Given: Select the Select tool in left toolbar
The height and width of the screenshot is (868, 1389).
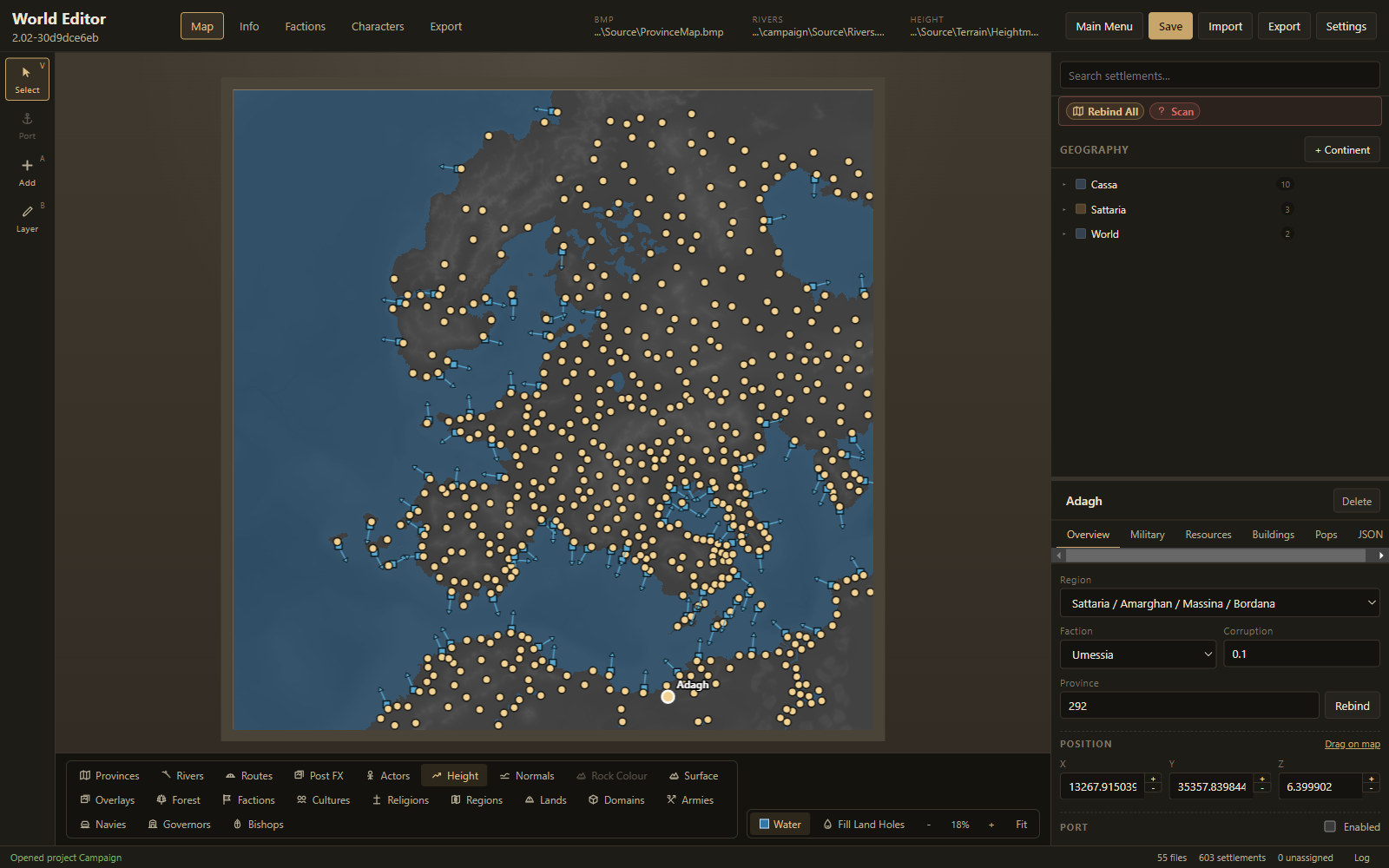Looking at the screenshot, I should [27, 79].
